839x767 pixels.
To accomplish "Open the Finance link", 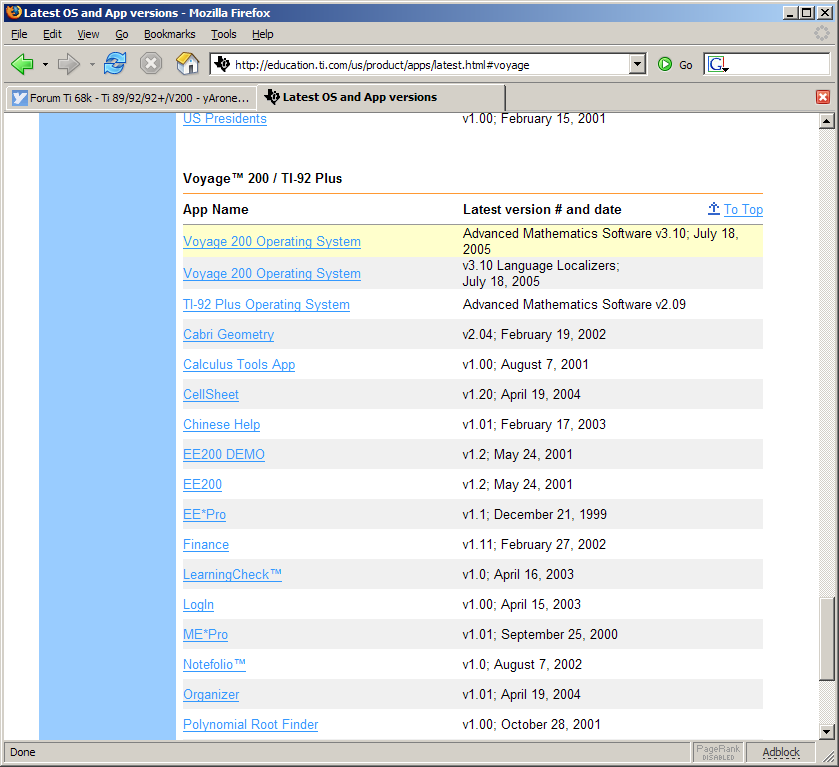I will click(206, 544).
